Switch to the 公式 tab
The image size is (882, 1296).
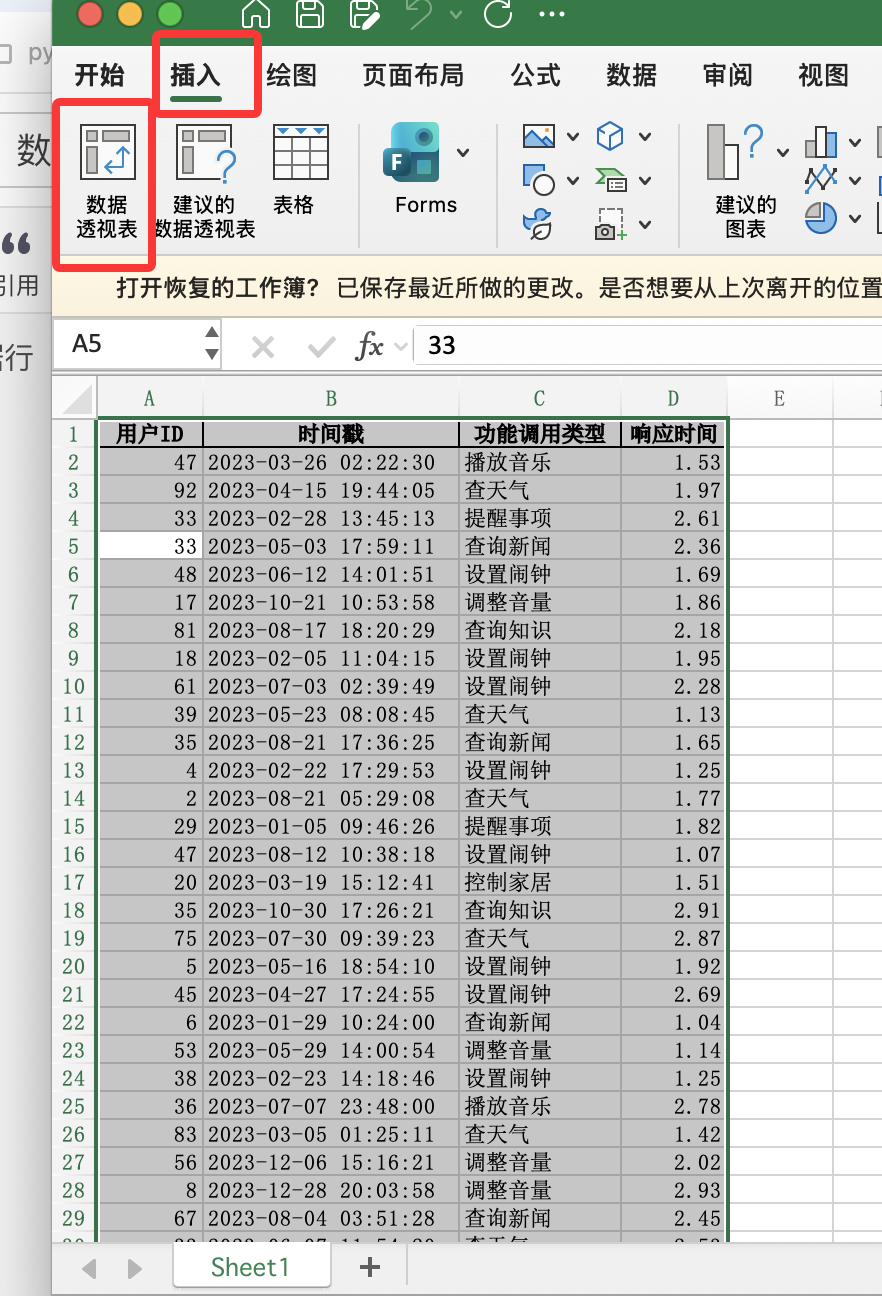pyautogui.click(x=535, y=75)
